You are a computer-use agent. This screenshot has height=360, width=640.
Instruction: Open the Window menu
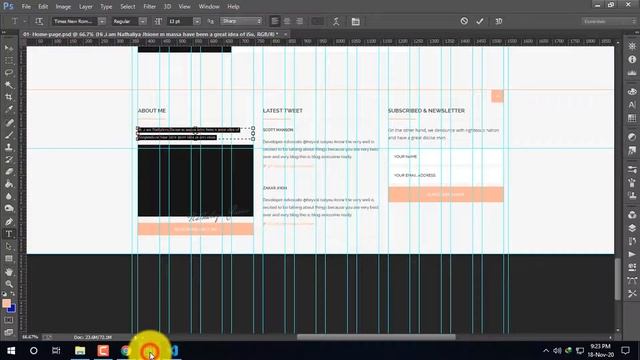pyautogui.click(x=209, y=7)
